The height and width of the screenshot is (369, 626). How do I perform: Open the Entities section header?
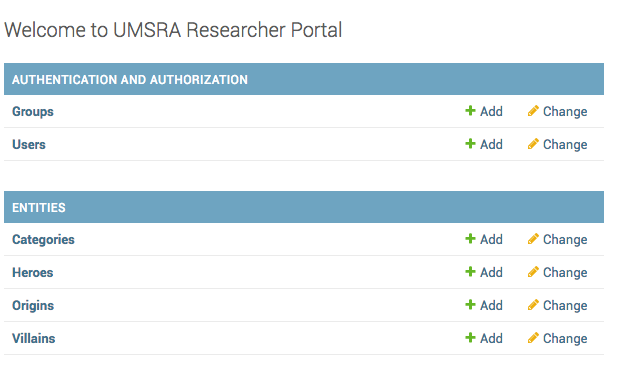tap(39, 208)
